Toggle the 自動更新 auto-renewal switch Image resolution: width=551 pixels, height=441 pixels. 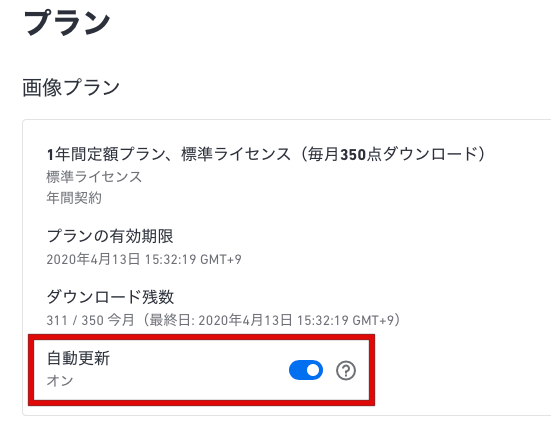point(306,370)
